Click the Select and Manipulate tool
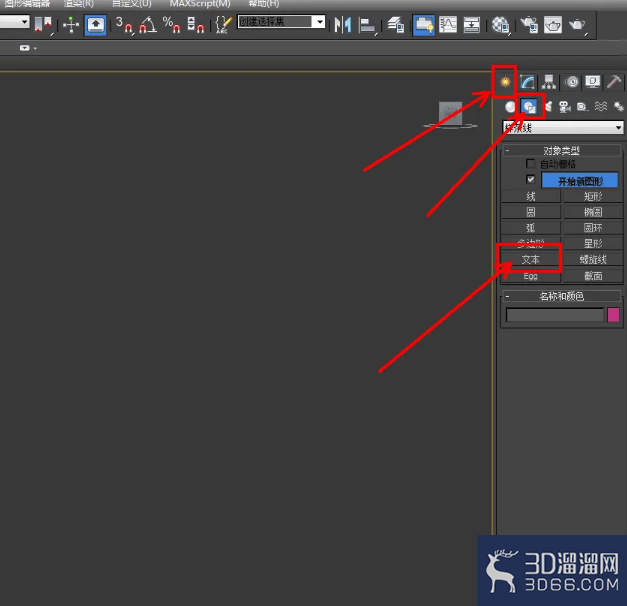Viewport: 627px width, 606px height. pyautogui.click(x=71, y=25)
